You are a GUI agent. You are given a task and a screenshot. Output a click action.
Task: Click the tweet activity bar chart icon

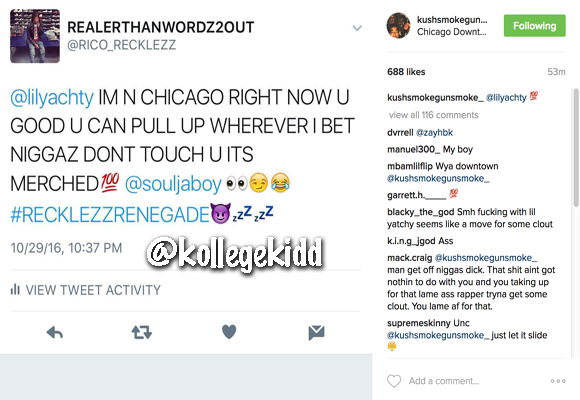pyautogui.click(x=15, y=289)
